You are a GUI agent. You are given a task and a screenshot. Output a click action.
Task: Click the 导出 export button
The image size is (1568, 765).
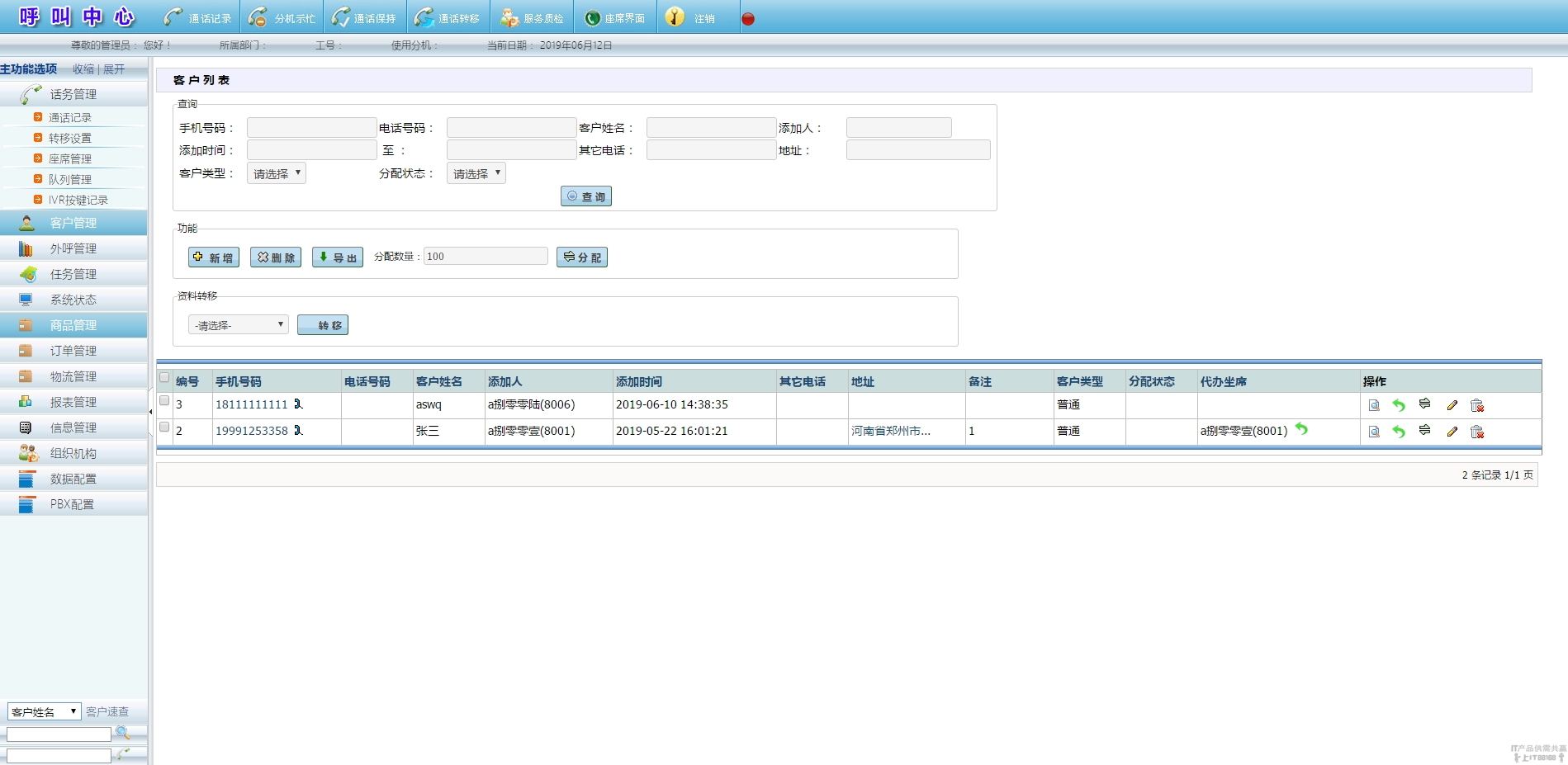click(338, 257)
